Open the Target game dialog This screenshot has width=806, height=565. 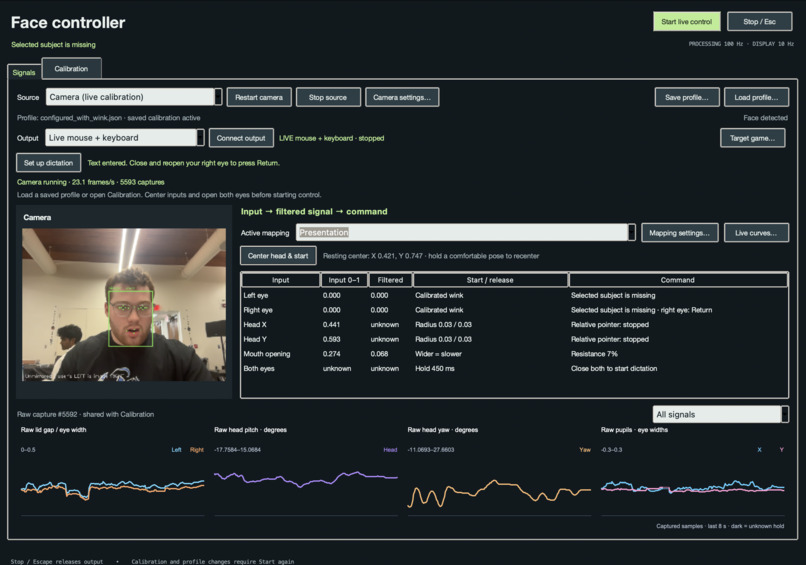coord(753,138)
